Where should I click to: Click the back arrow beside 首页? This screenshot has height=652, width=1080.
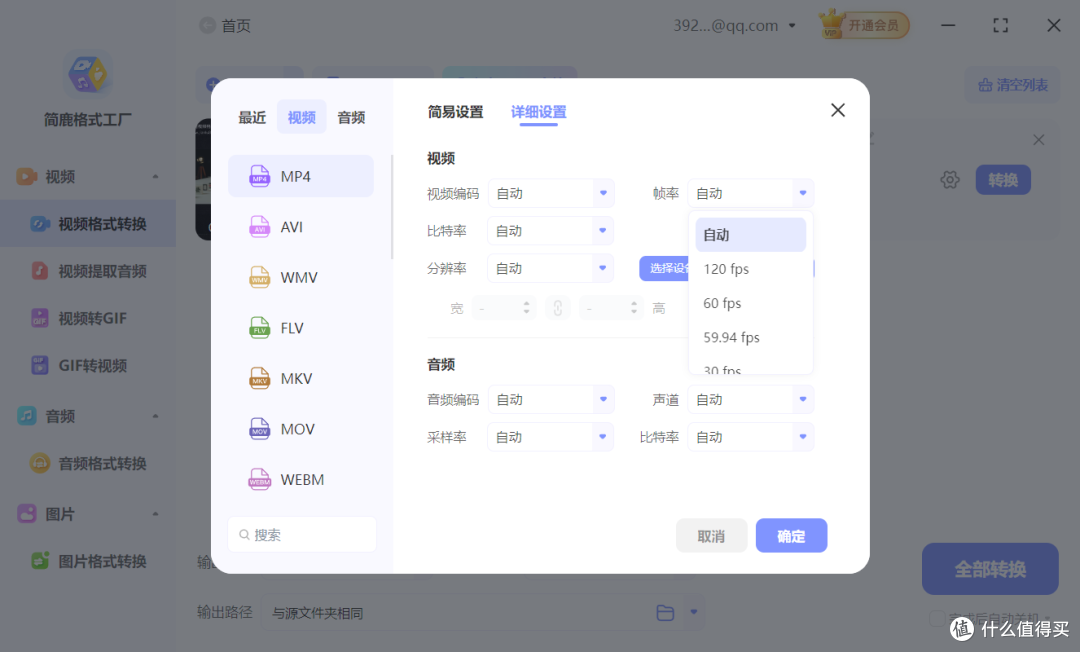click(x=207, y=25)
